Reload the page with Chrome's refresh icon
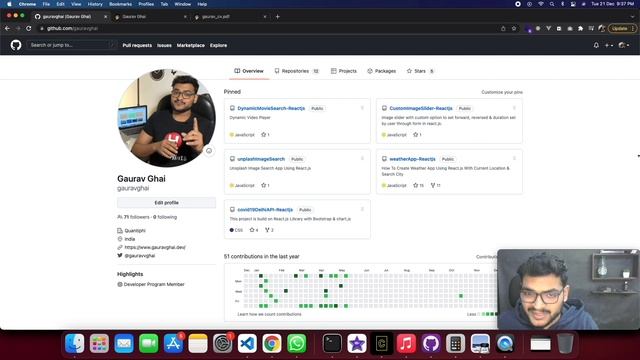 click(29, 29)
